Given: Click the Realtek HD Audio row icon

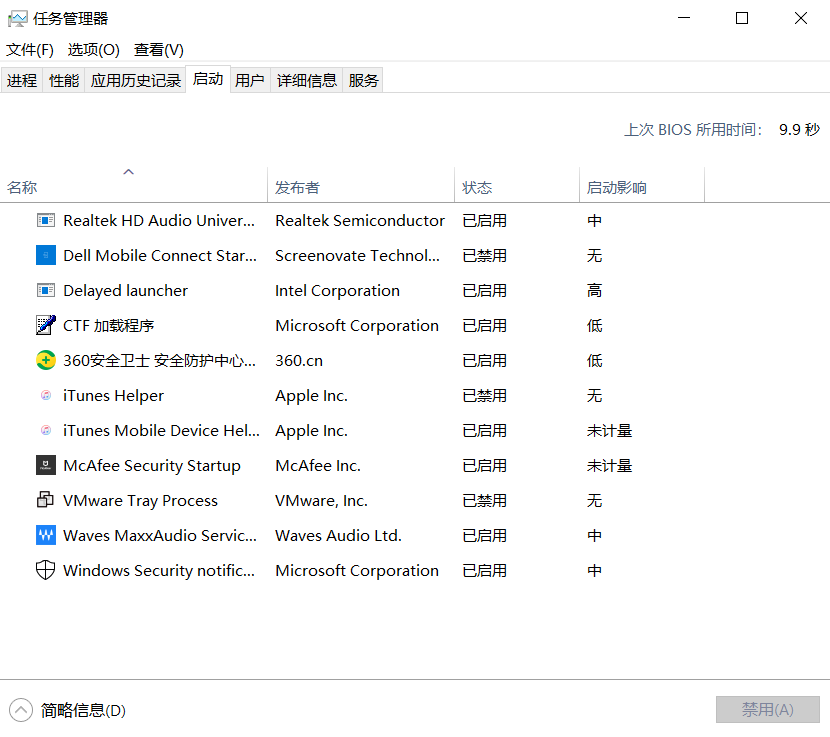Looking at the screenshot, I should pos(46,220).
